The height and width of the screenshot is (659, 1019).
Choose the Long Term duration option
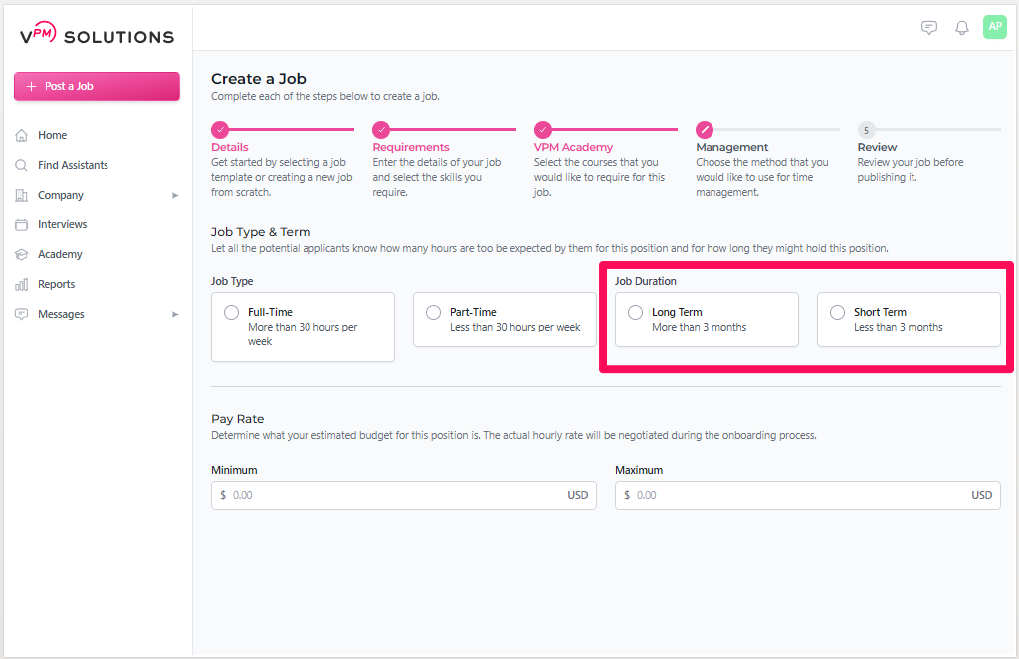click(x=636, y=313)
